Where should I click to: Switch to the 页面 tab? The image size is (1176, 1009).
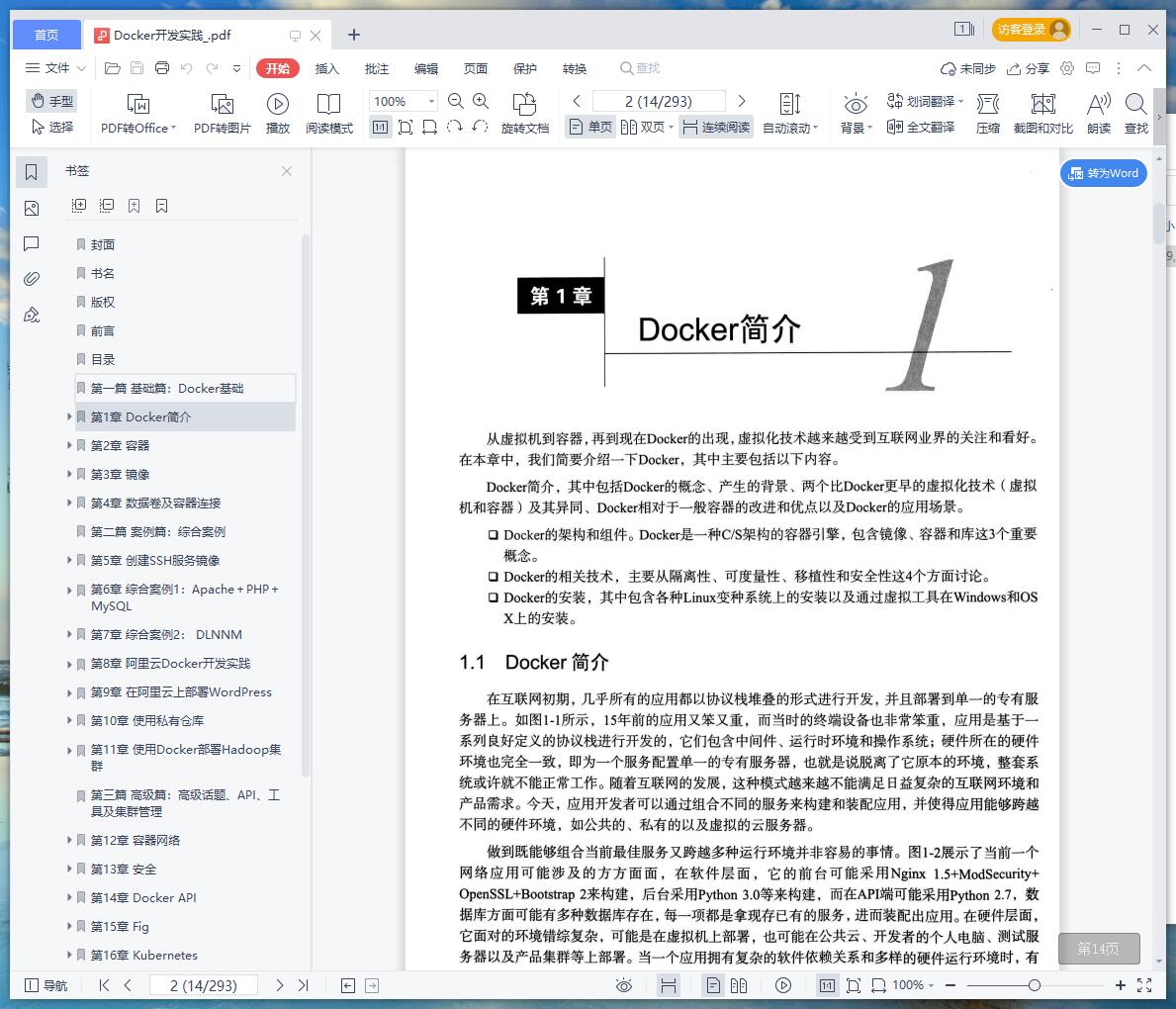tap(476, 68)
